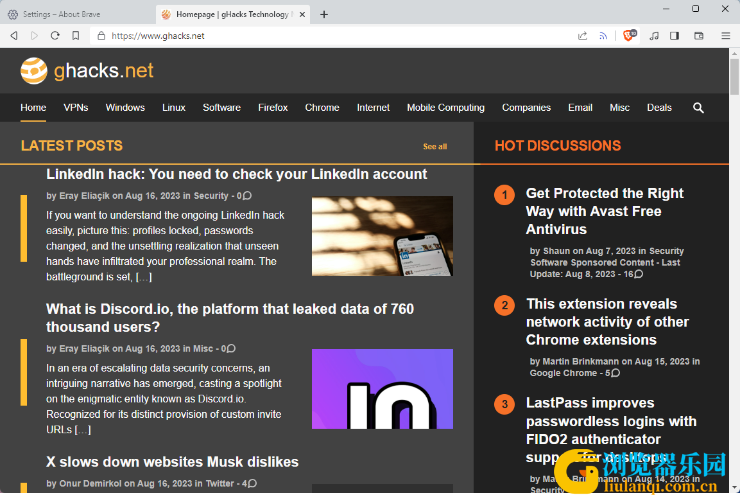Click Misc category on Discord.io post

203,349
